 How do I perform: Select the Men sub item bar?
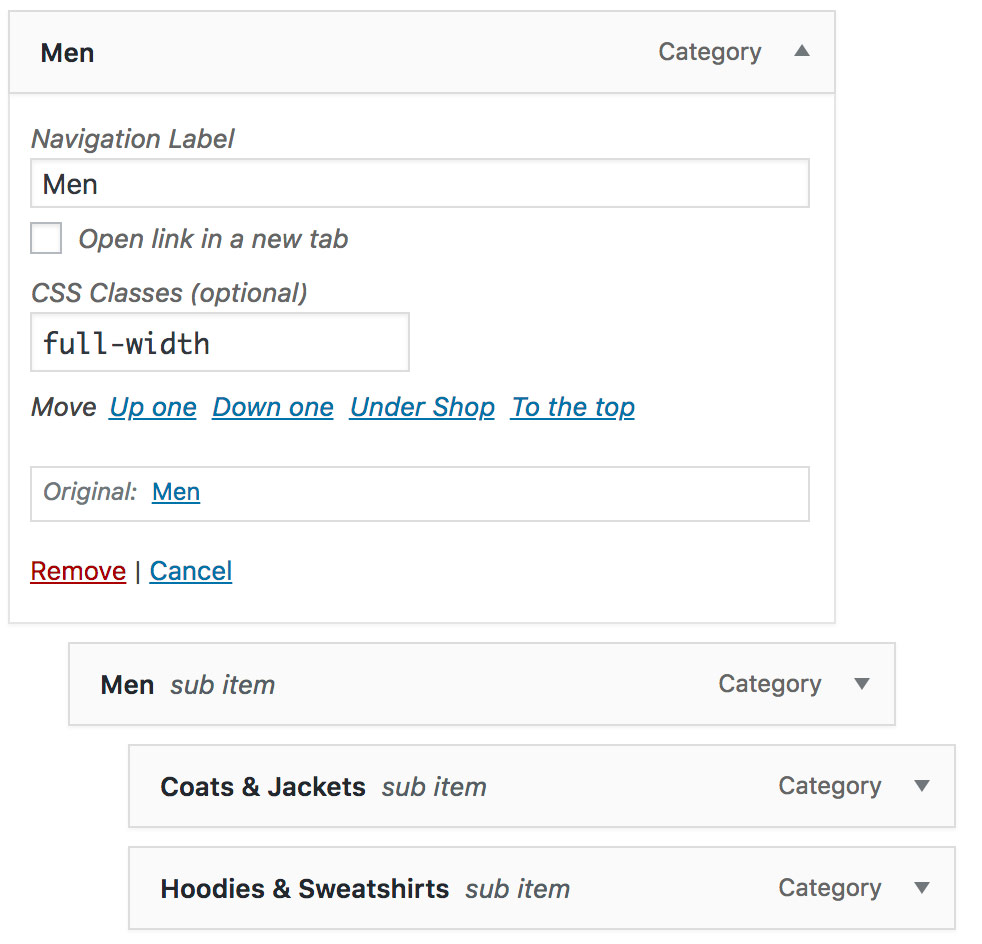482,684
